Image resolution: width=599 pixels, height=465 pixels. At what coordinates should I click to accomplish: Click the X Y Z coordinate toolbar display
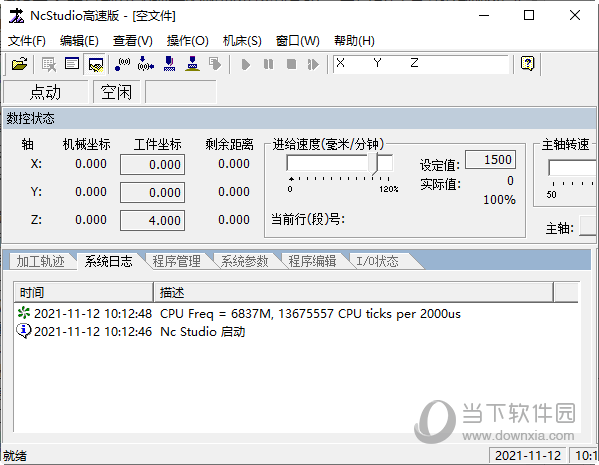[421, 64]
